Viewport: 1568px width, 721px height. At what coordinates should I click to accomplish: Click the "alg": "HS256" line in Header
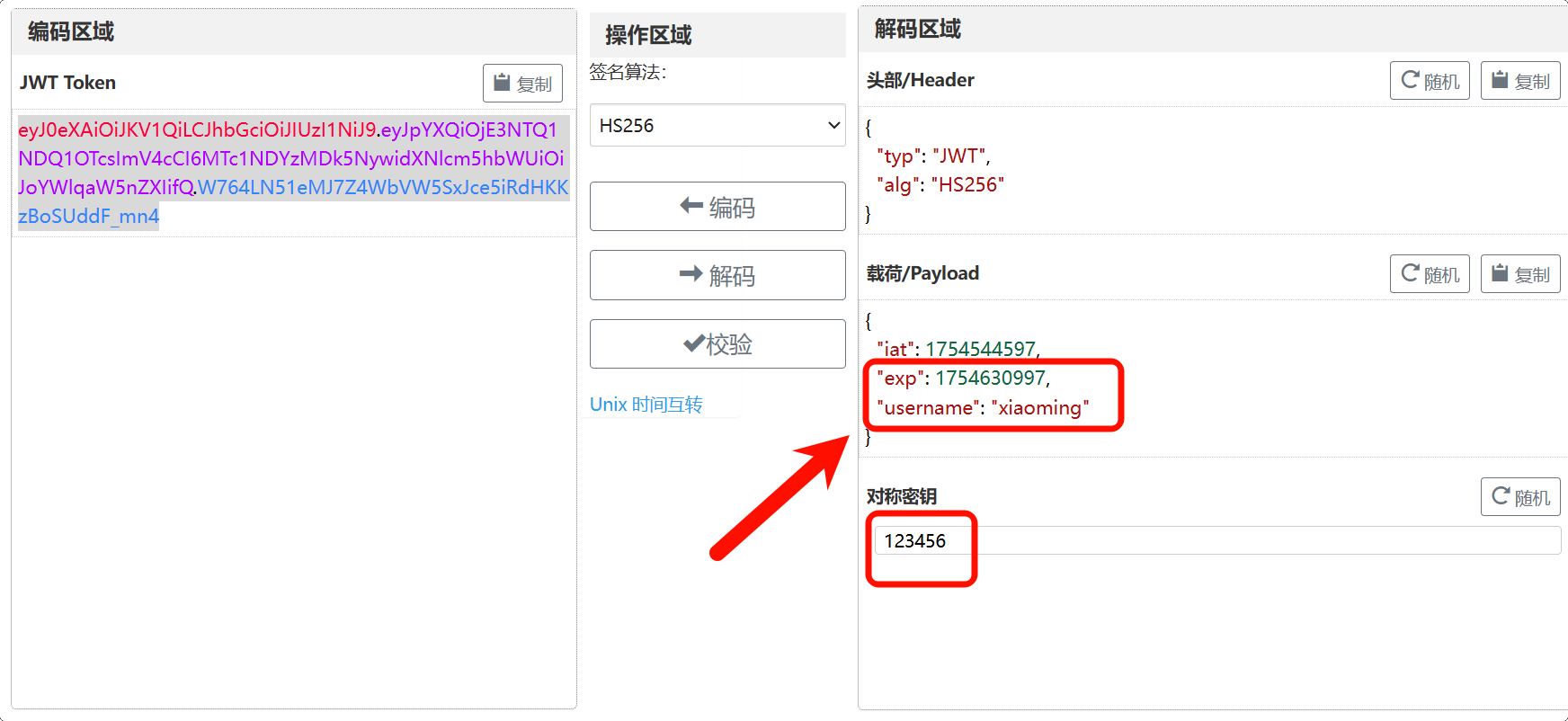(x=940, y=185)
